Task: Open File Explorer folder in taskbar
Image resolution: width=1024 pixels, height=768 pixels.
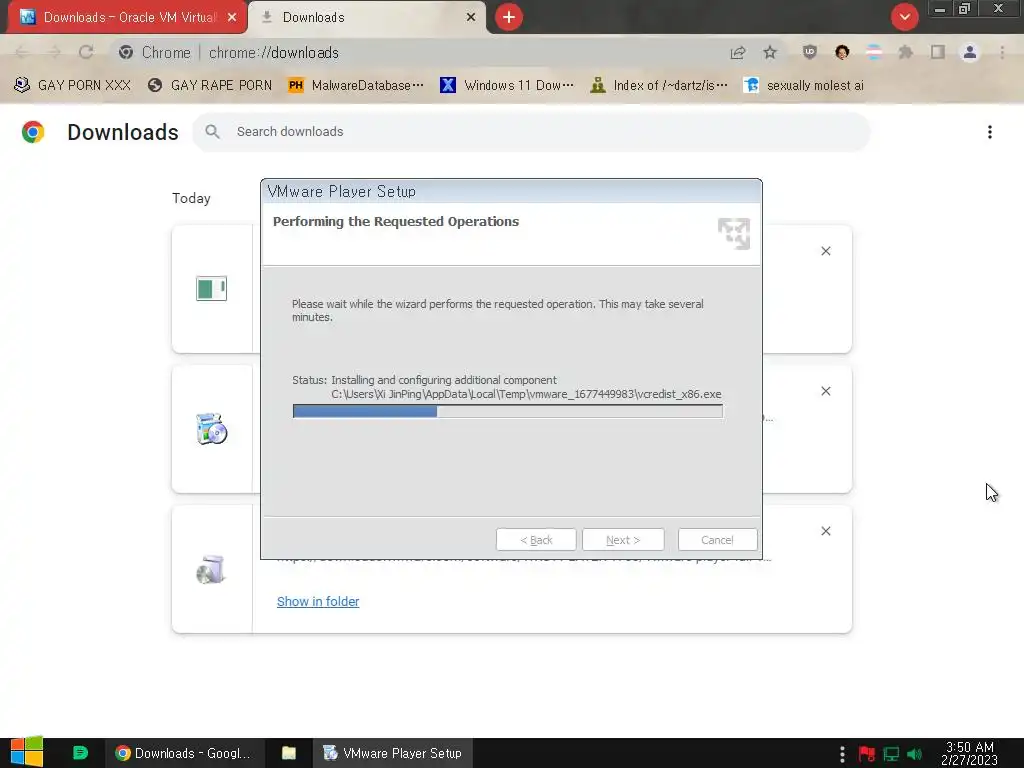Action: [x=289, y=753]
